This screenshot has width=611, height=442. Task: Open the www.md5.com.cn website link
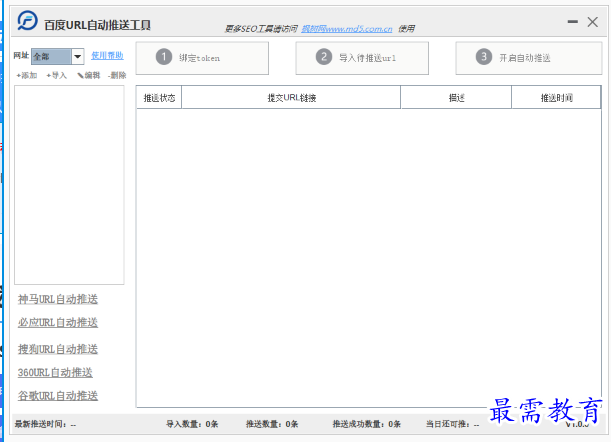click(x=347, y=29)
